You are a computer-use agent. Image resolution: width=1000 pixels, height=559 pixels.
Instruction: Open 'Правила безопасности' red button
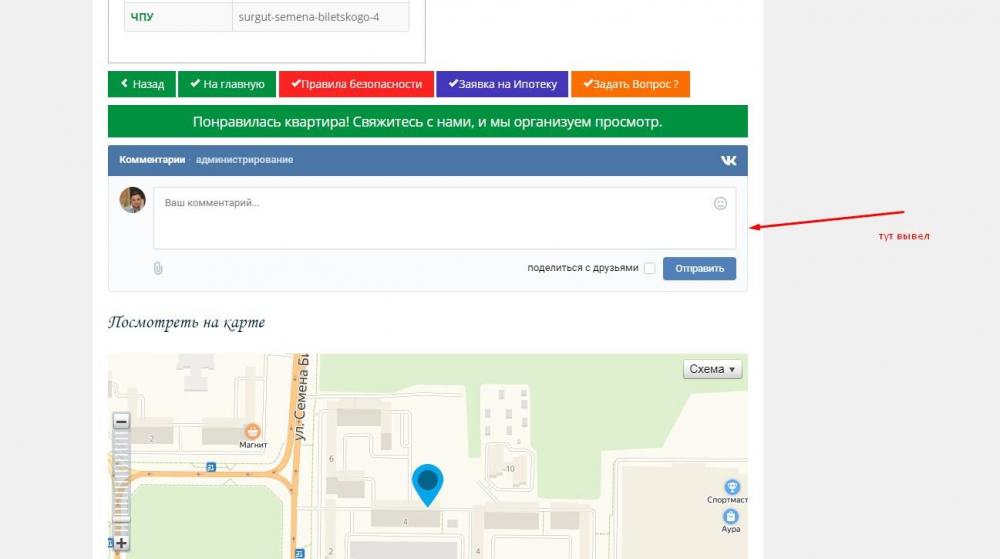click(x=356, y=85)
